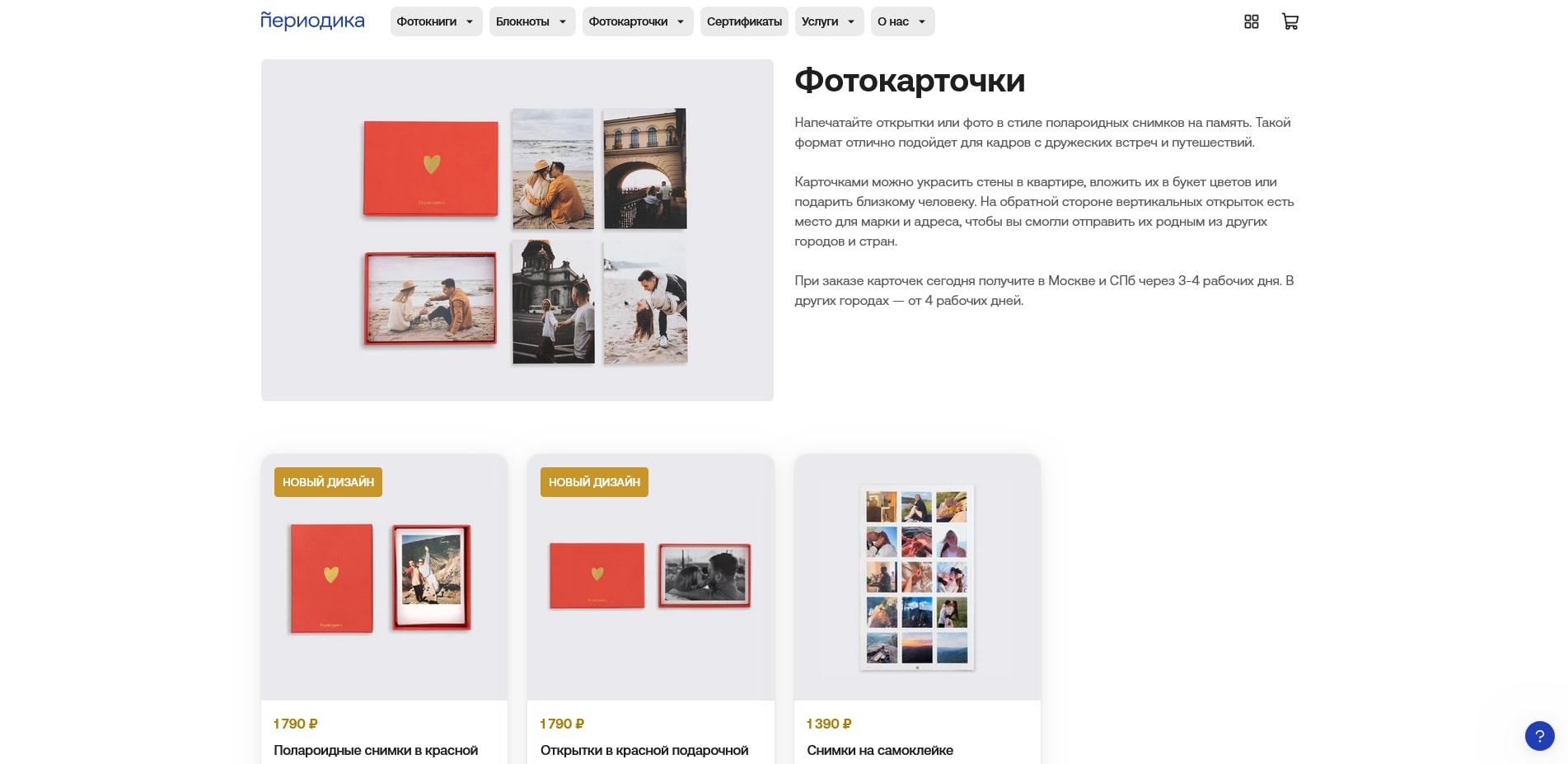Select the red polaroid box product image
Image resolution: width=1568 pixels, height=764 pixels.
383,577
